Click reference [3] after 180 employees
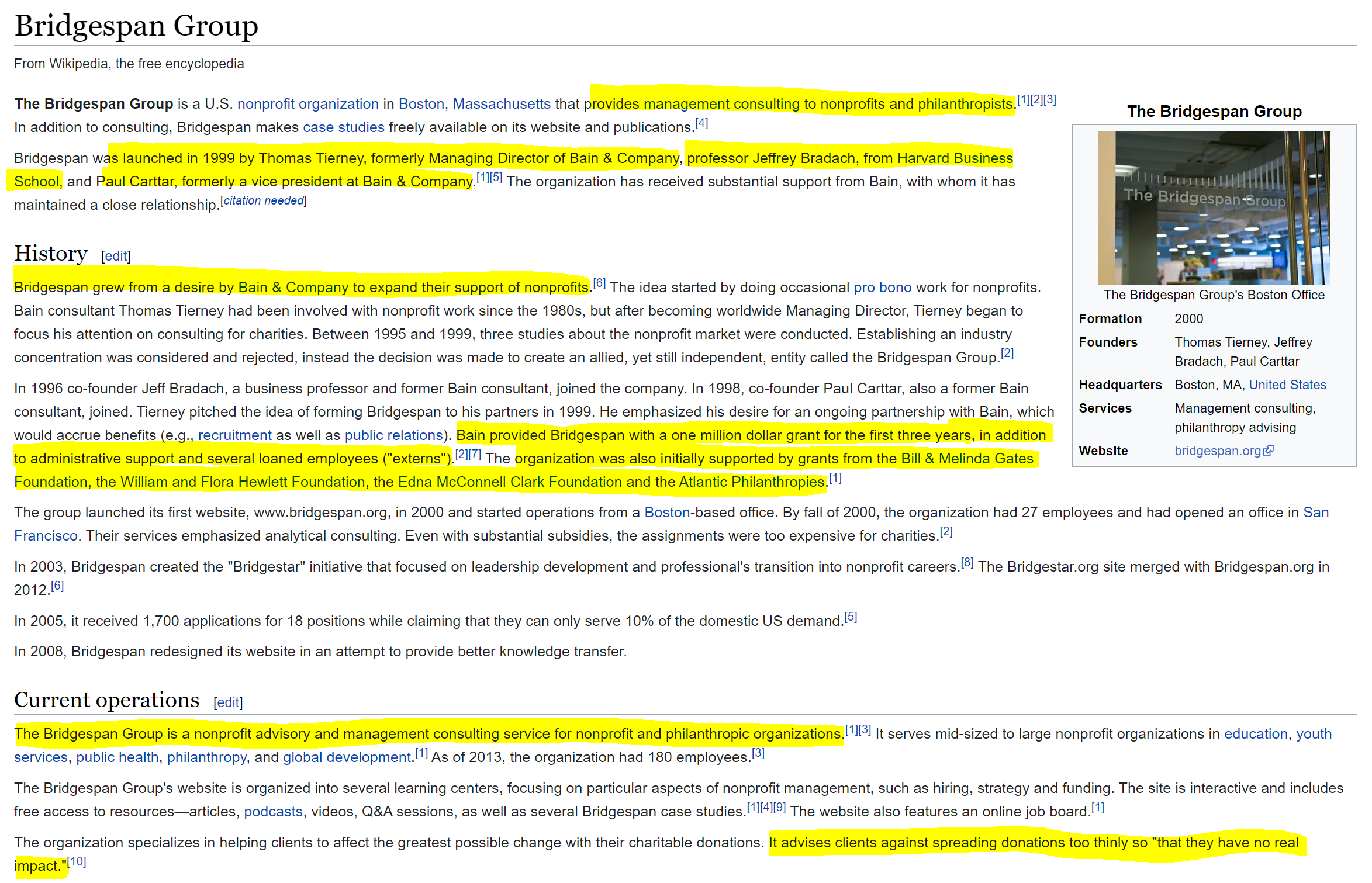Viewport: 1372px width, 883px height. (758, 753)
